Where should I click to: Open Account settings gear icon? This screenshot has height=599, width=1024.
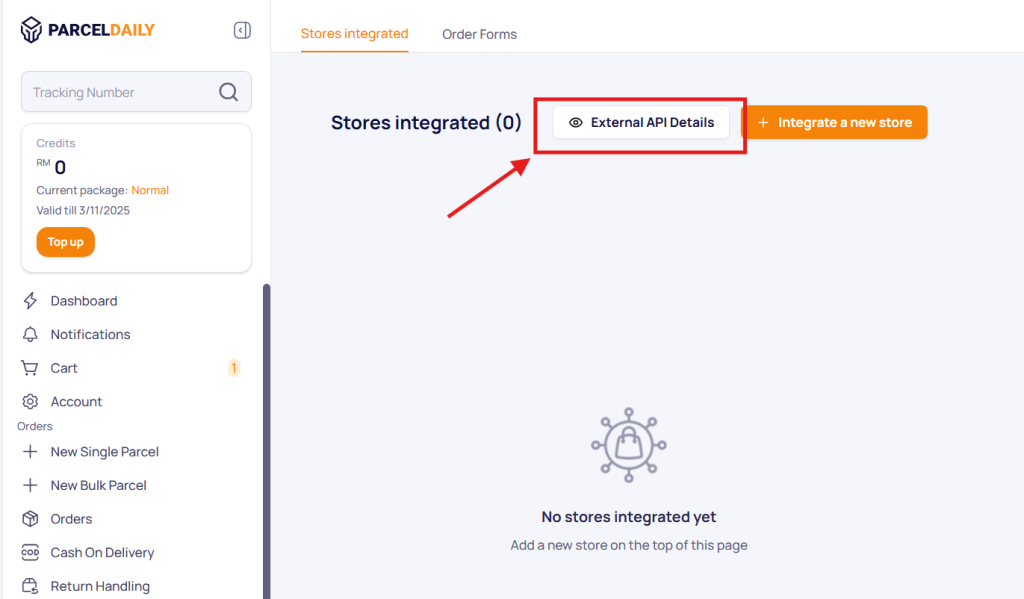click(30, 402)
